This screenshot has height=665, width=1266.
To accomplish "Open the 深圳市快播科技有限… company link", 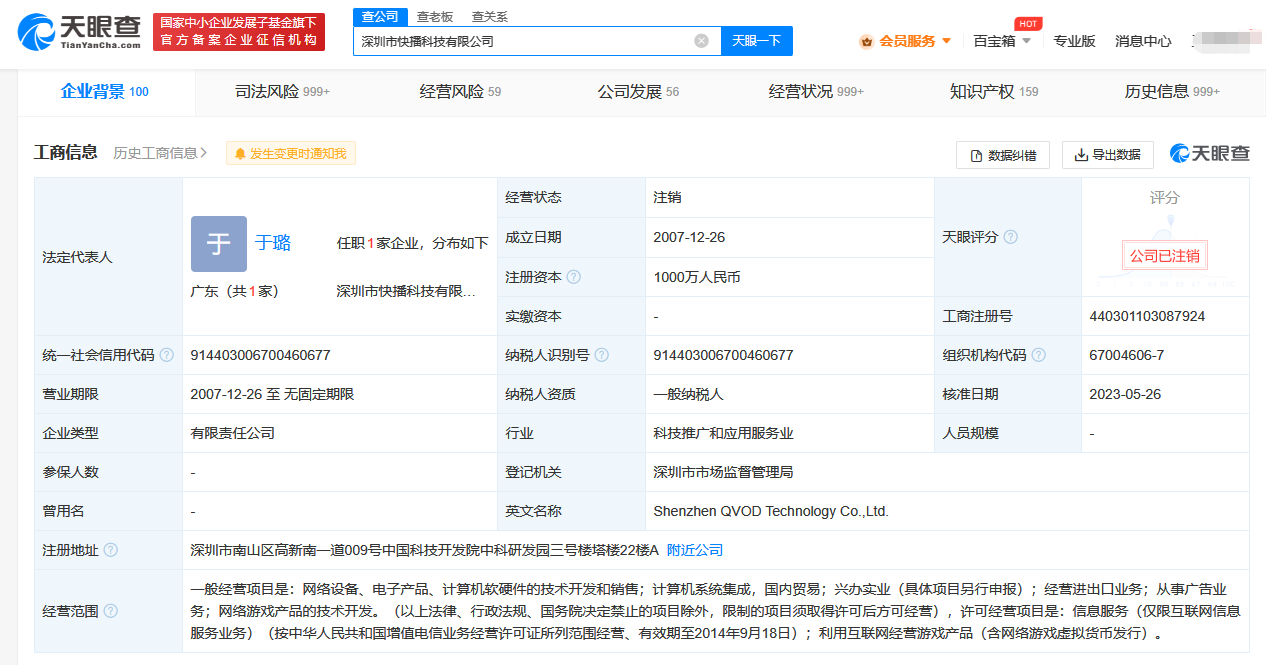I will coord(406,292).
